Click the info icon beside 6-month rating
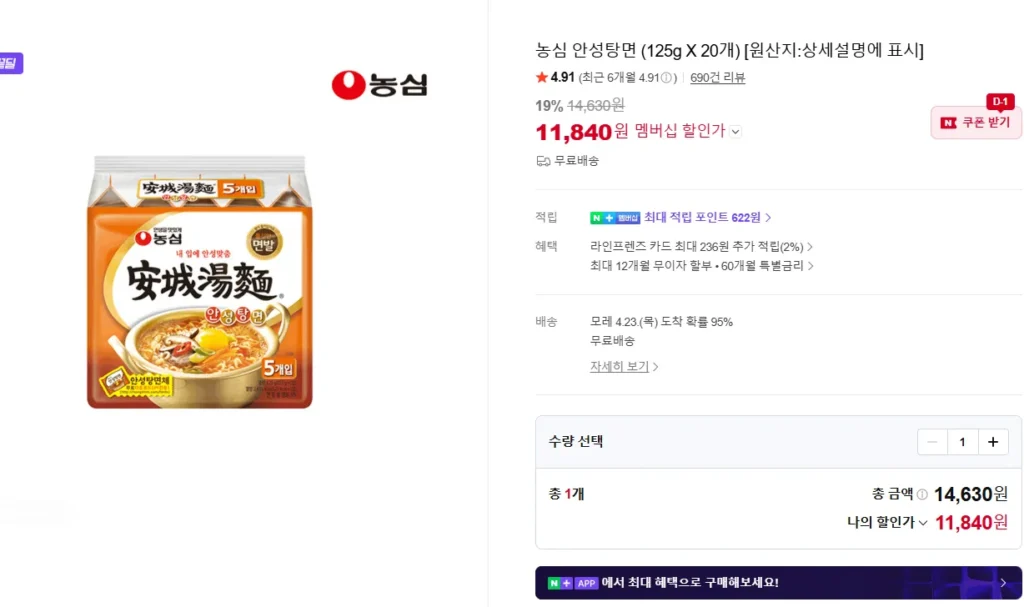 click(x=667, y=78)
